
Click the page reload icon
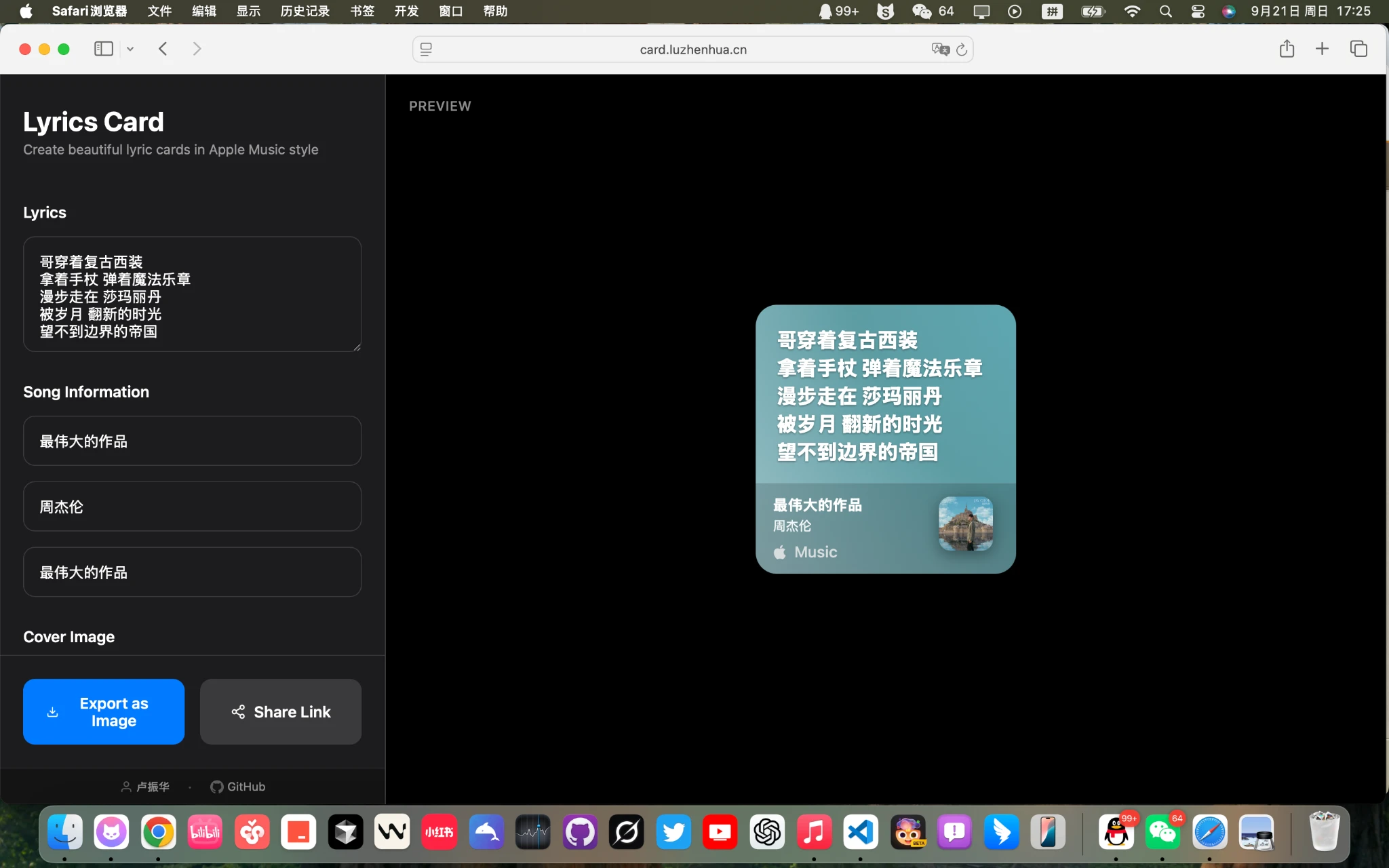(962, 50)
